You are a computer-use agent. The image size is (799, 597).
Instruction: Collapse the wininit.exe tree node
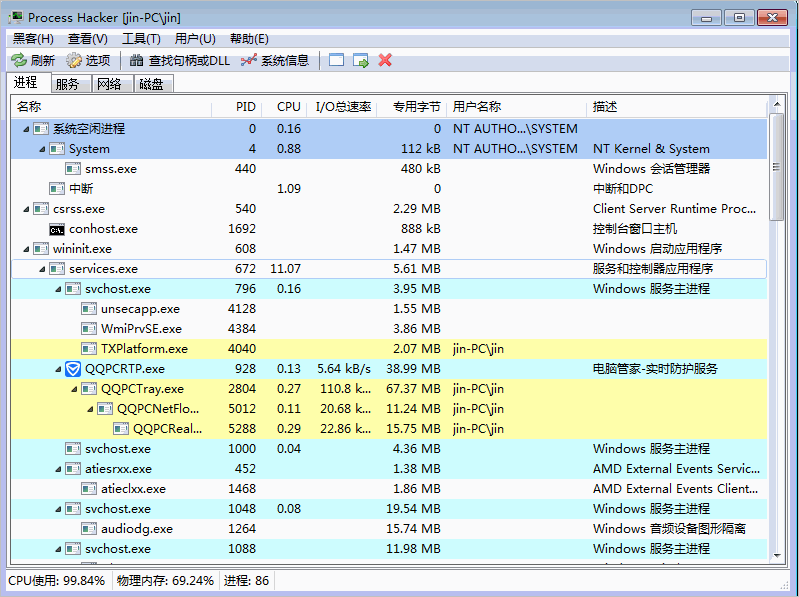[x=26, y=250]
